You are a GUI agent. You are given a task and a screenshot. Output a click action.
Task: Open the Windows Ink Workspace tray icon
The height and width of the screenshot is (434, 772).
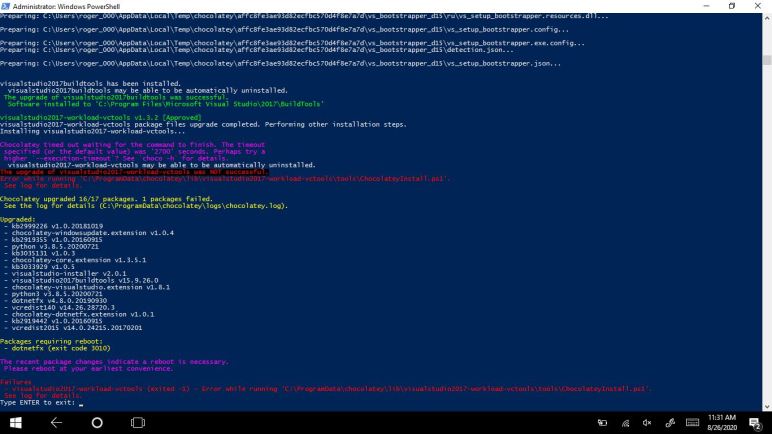669,423
